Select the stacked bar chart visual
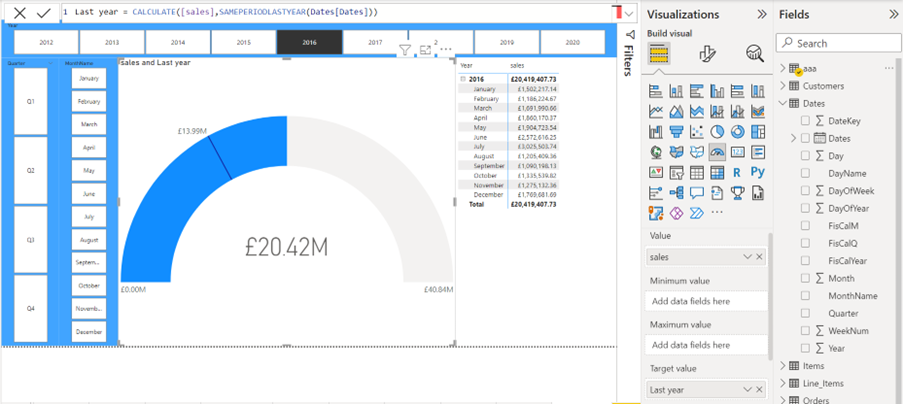 tap(655, 91)
